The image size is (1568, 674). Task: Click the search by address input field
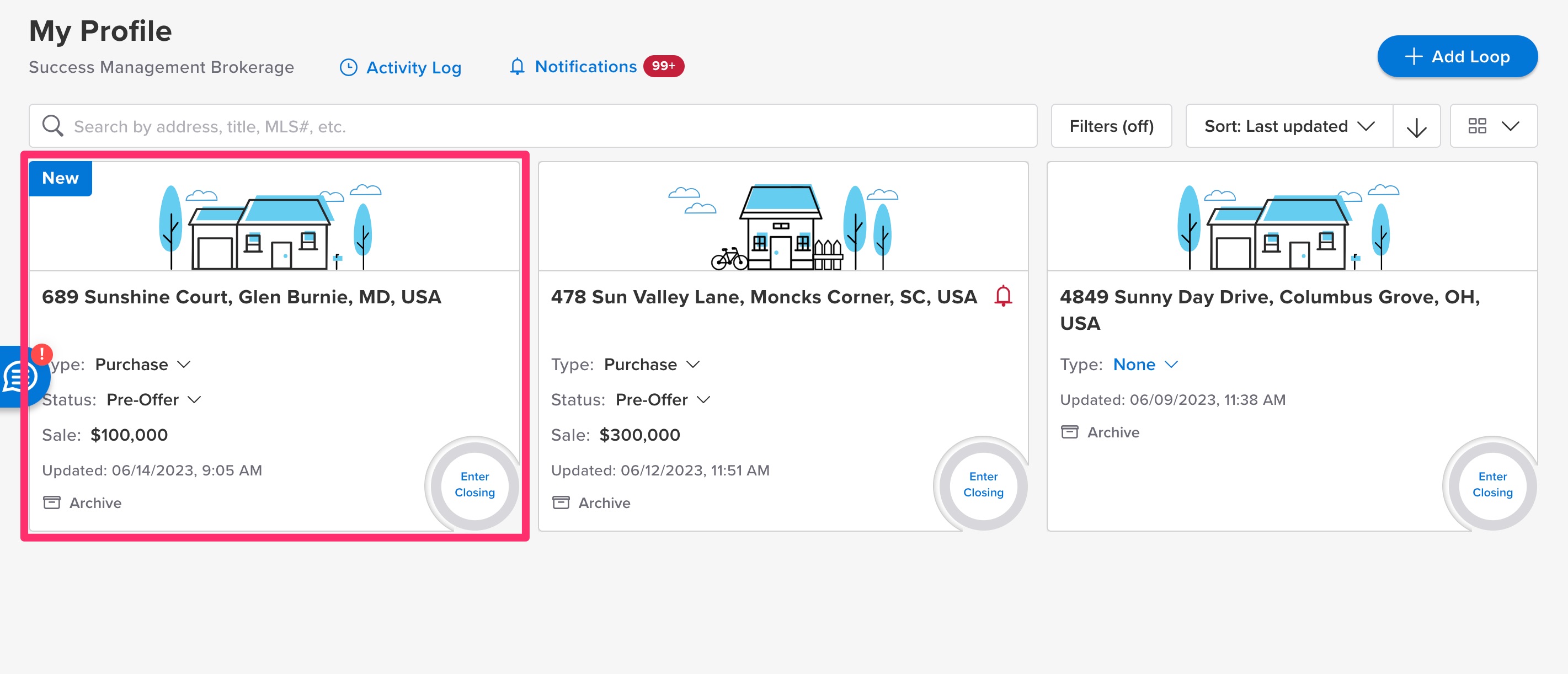pos(365,126)
